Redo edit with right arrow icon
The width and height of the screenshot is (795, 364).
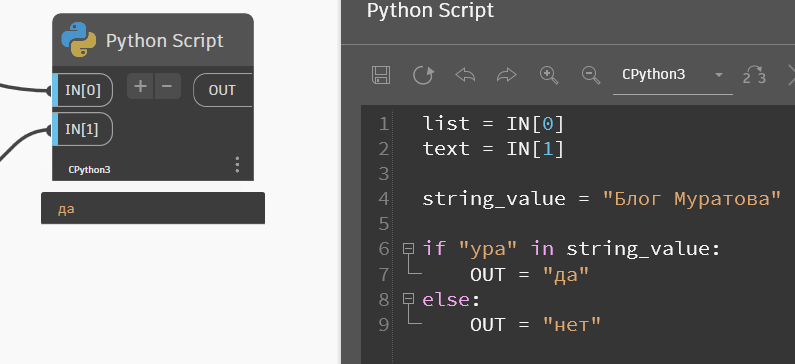click(507, 75)
